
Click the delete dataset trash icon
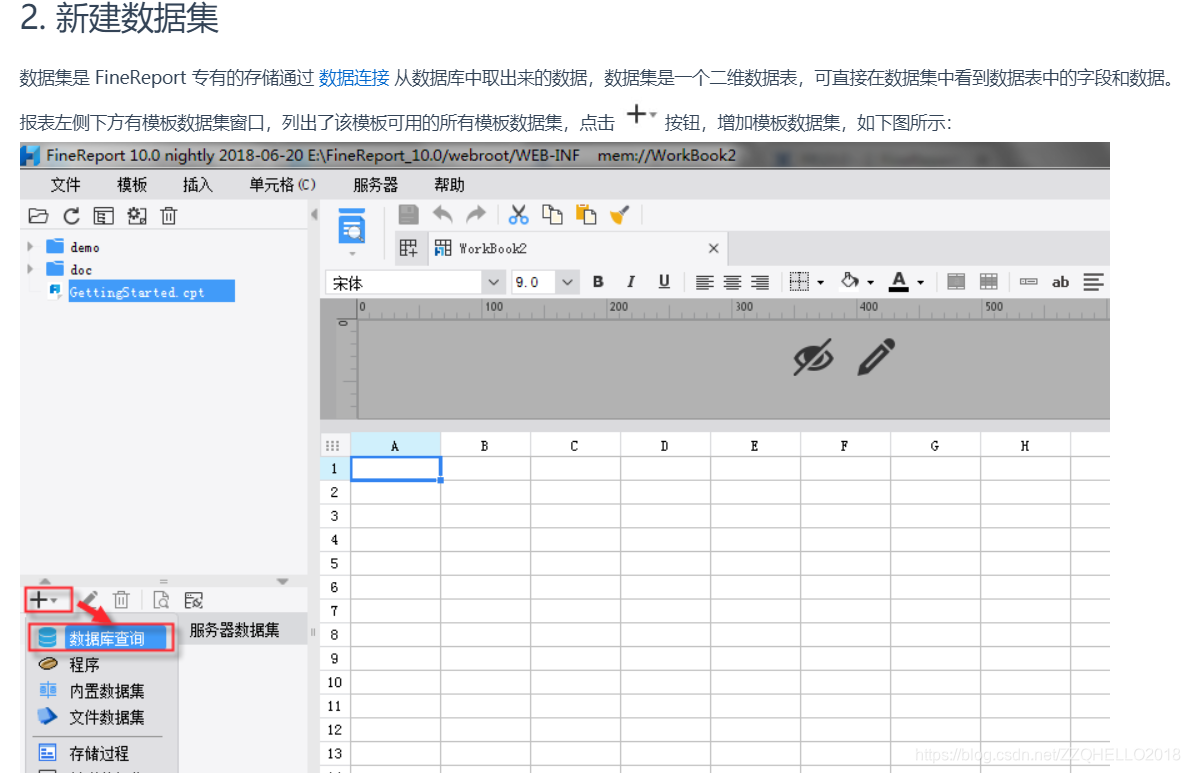[121, 600]
